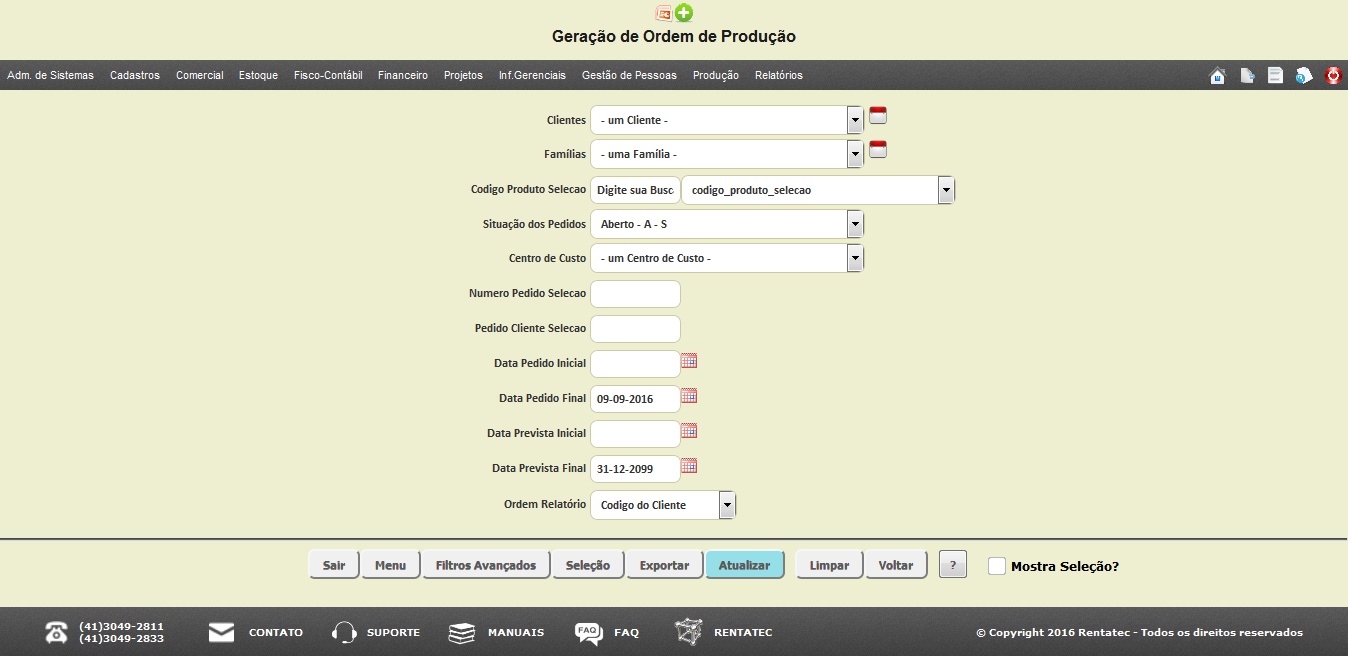Screen dimensions: 1348x656
Task: Open the Cadastros menu
Action: (x=135, y=75)
